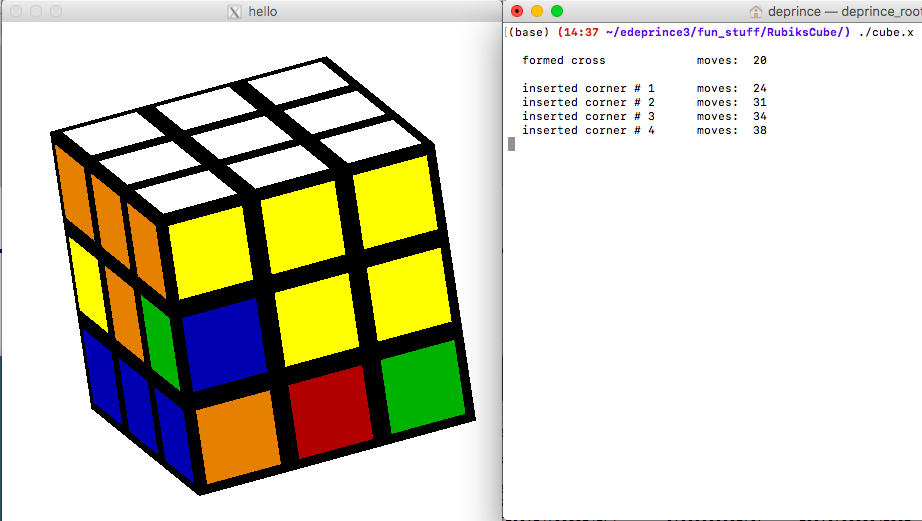
Task: Click the 'formed cross' output line
Action: point(563,61)
